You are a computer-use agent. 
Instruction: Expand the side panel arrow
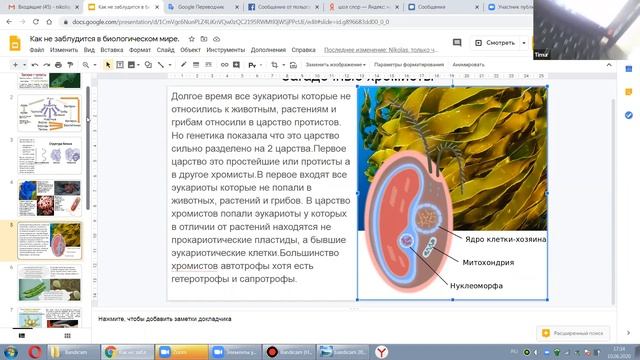(629, 333)
